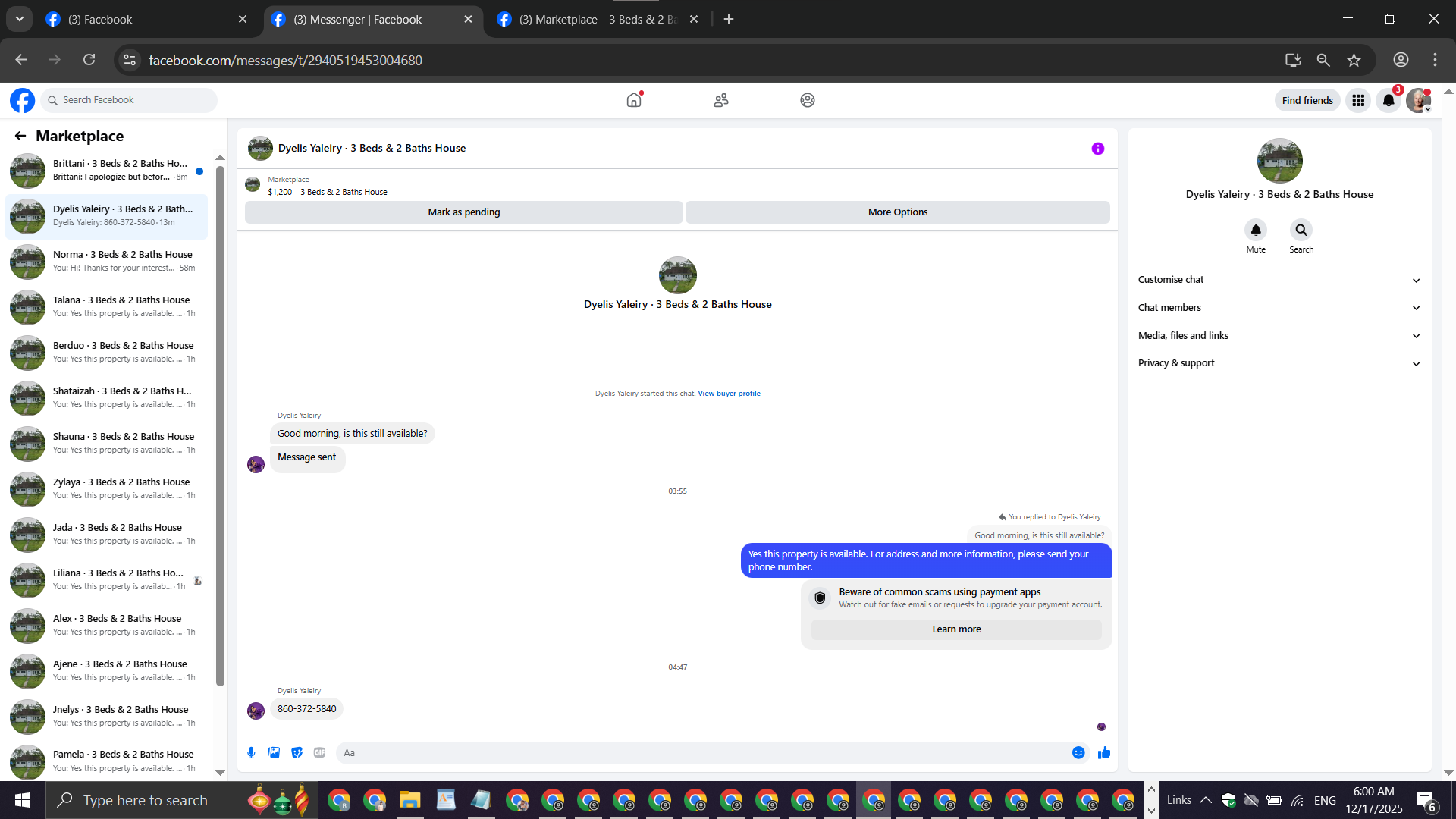The height and width of the screenshot is (819, 1456).
Task: Mute this conversation with the bell
Action: coord(1256,230)
